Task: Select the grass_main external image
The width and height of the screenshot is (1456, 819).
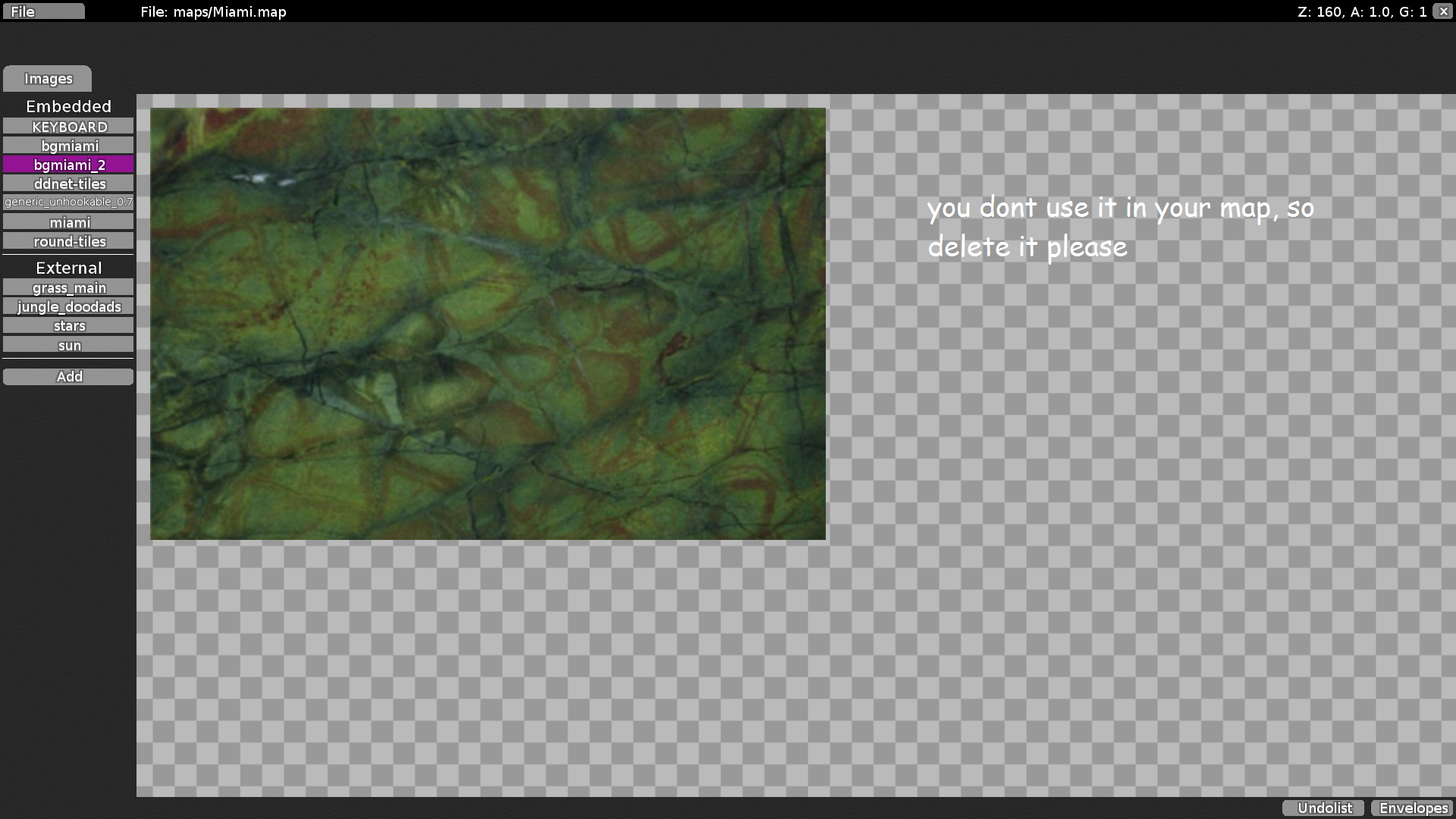Action: (x=68, y=287)
